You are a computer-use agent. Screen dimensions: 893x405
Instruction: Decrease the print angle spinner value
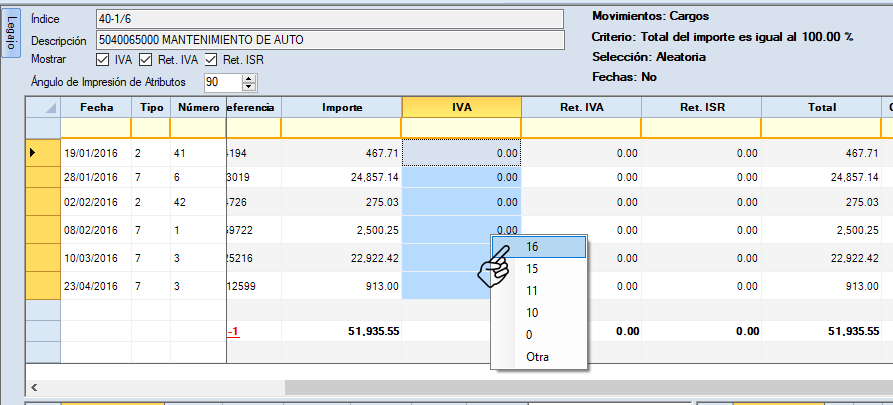(246, 86)
